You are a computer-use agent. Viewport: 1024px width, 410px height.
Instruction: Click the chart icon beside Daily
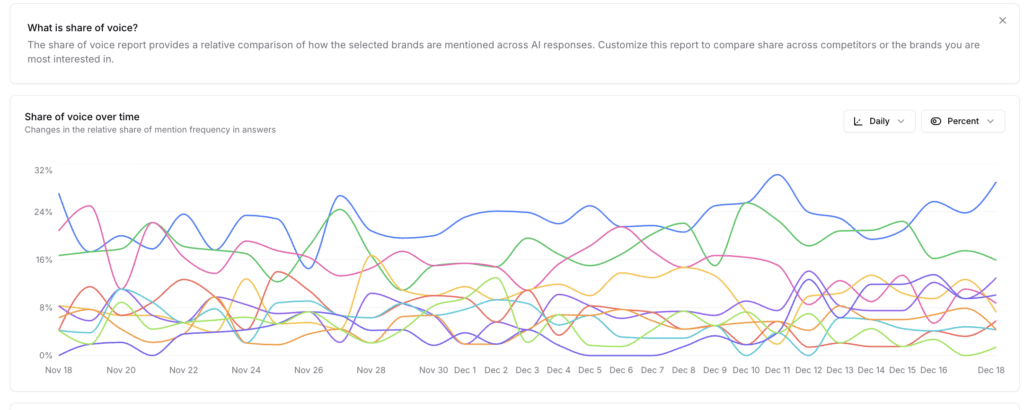(x=858, y=121)
